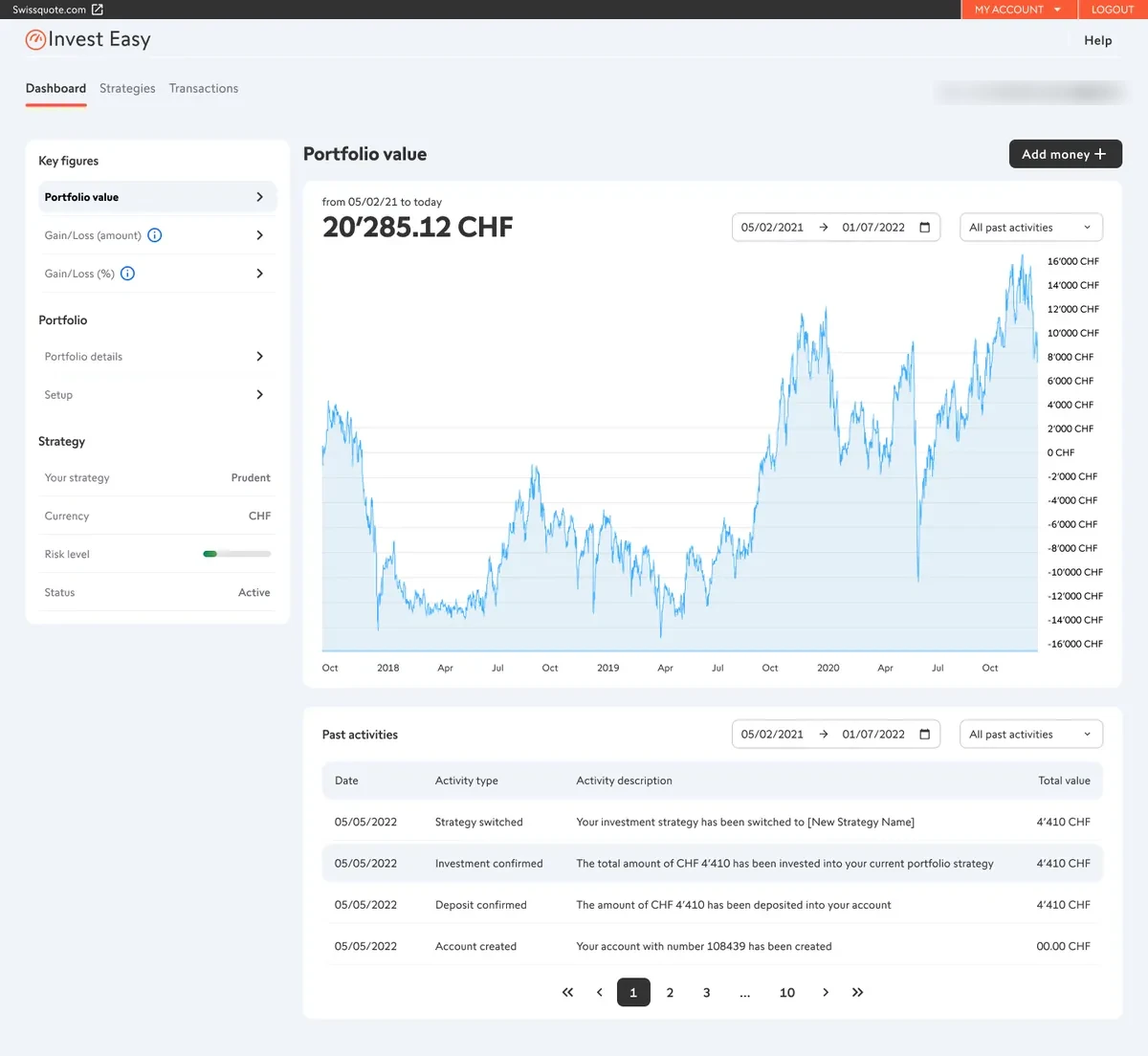Go to page 2 of activities
The image size is (1148, 1056).
pyautogui.click(x=670, y=993)
